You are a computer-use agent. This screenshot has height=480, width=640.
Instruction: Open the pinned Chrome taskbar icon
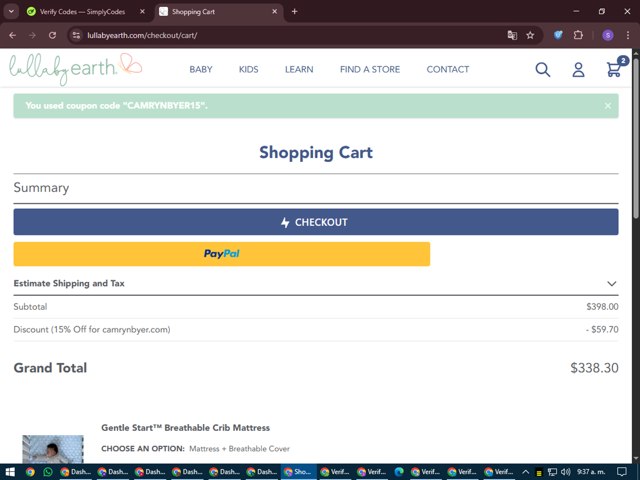30,472
